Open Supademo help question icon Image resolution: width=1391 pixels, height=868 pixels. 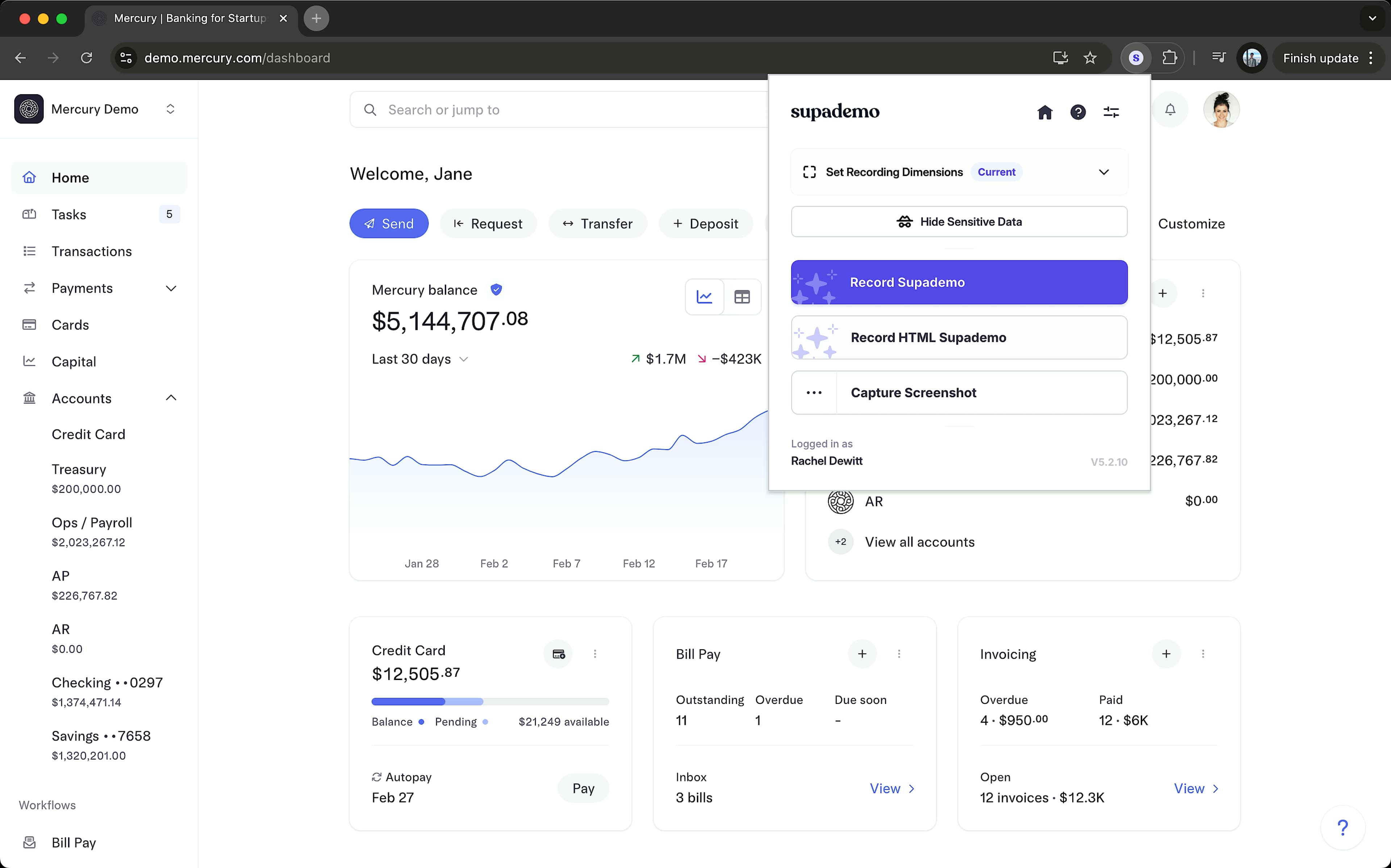pyautogui.click(x=1078, y=112)
